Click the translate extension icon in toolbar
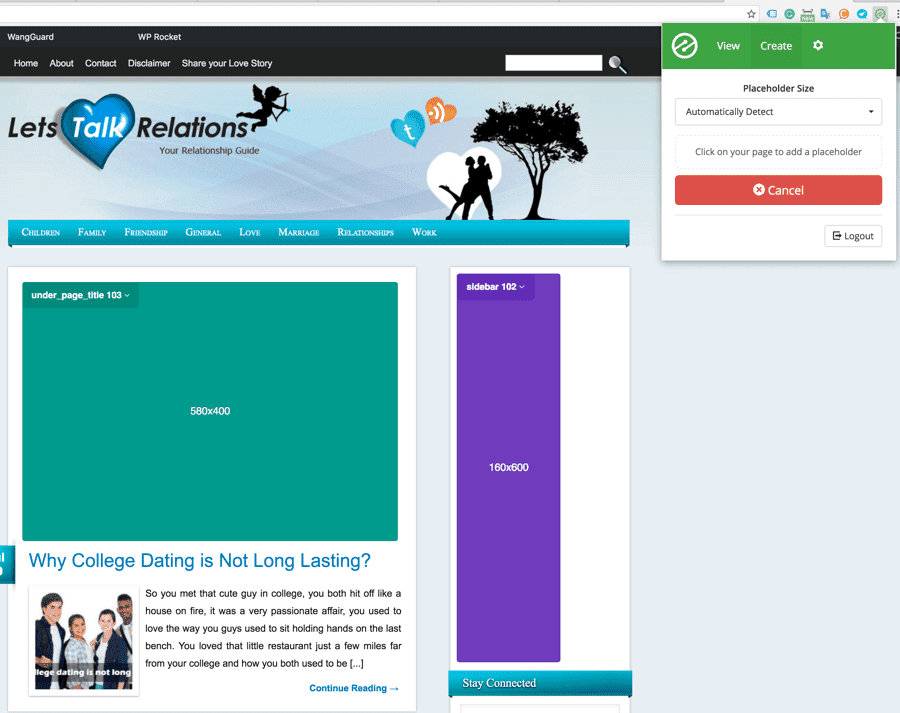The image size is (900, 713). click(826, 14)
